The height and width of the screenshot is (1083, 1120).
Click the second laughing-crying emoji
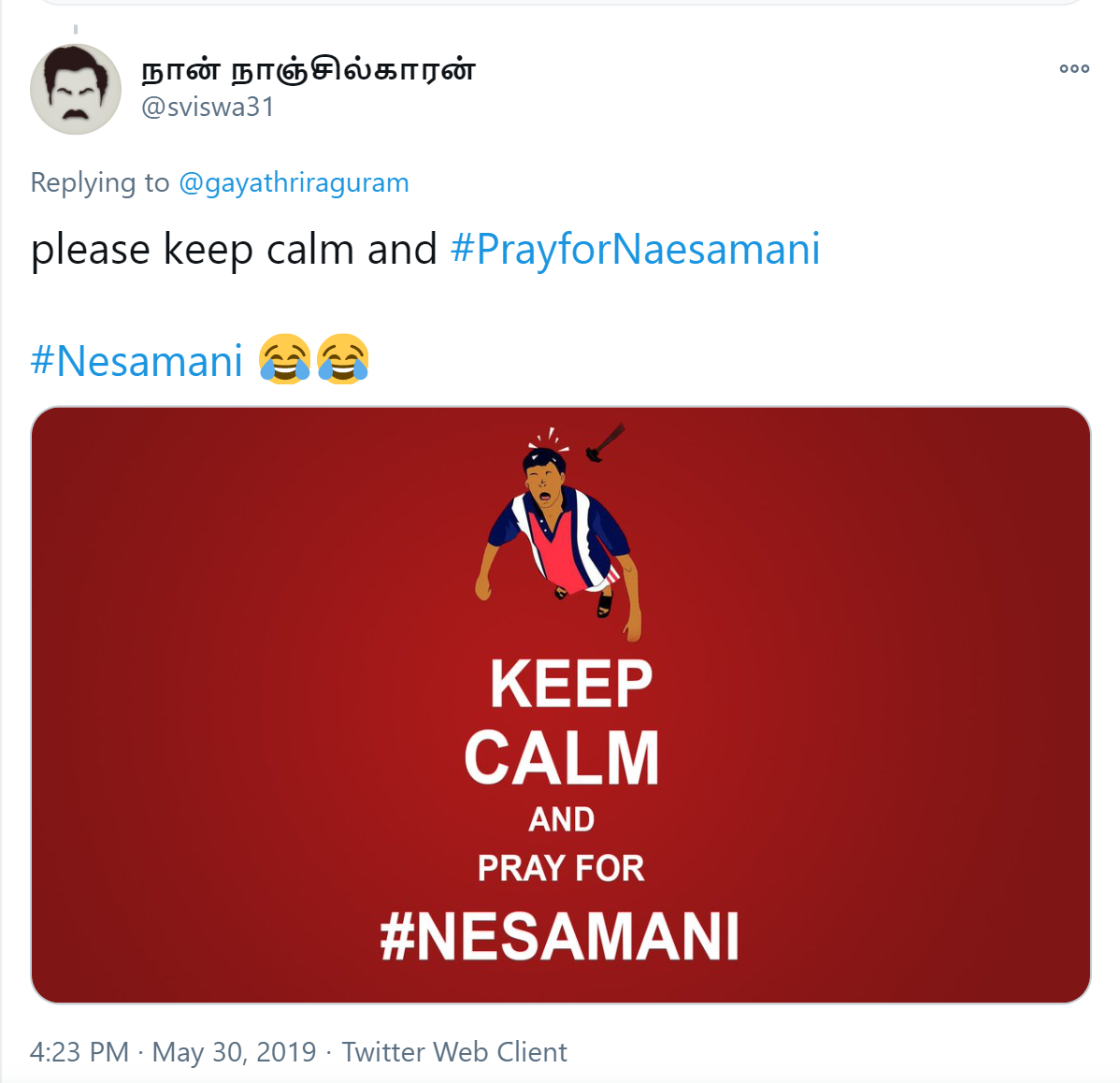pos(343,358)
